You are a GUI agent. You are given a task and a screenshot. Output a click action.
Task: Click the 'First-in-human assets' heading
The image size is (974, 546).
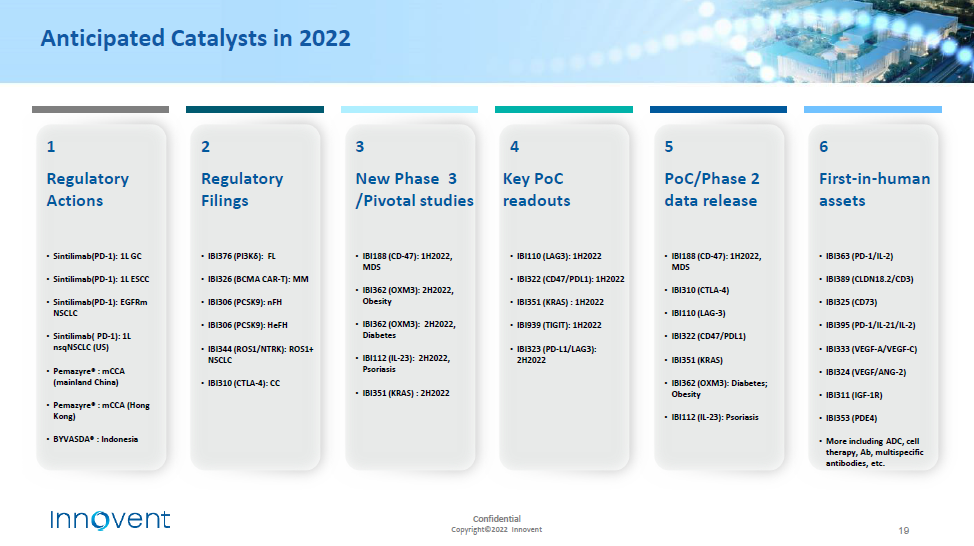click(875, 189)
